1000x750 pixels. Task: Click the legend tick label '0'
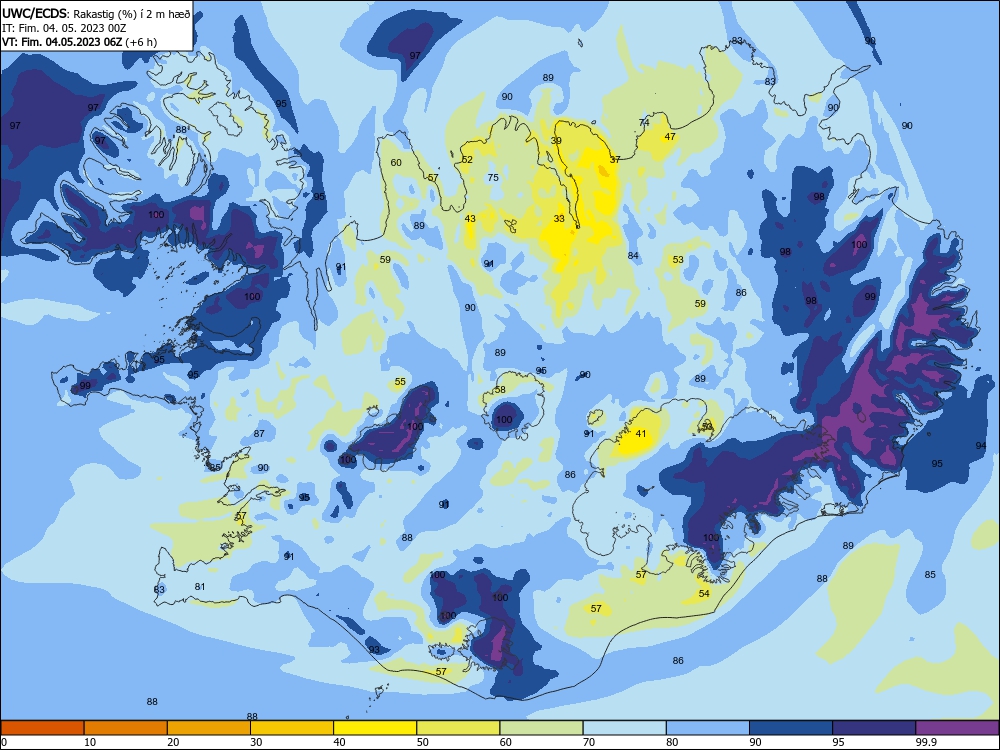coord(4,742)
